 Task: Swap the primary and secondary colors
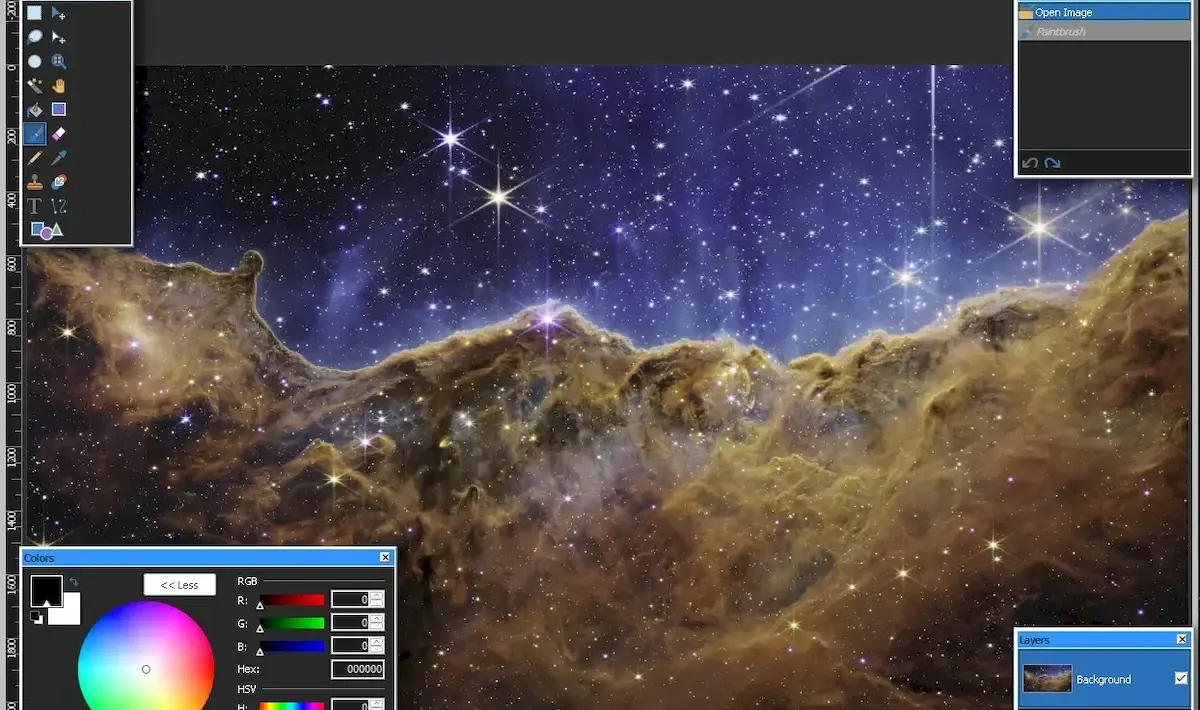(73, 581)
